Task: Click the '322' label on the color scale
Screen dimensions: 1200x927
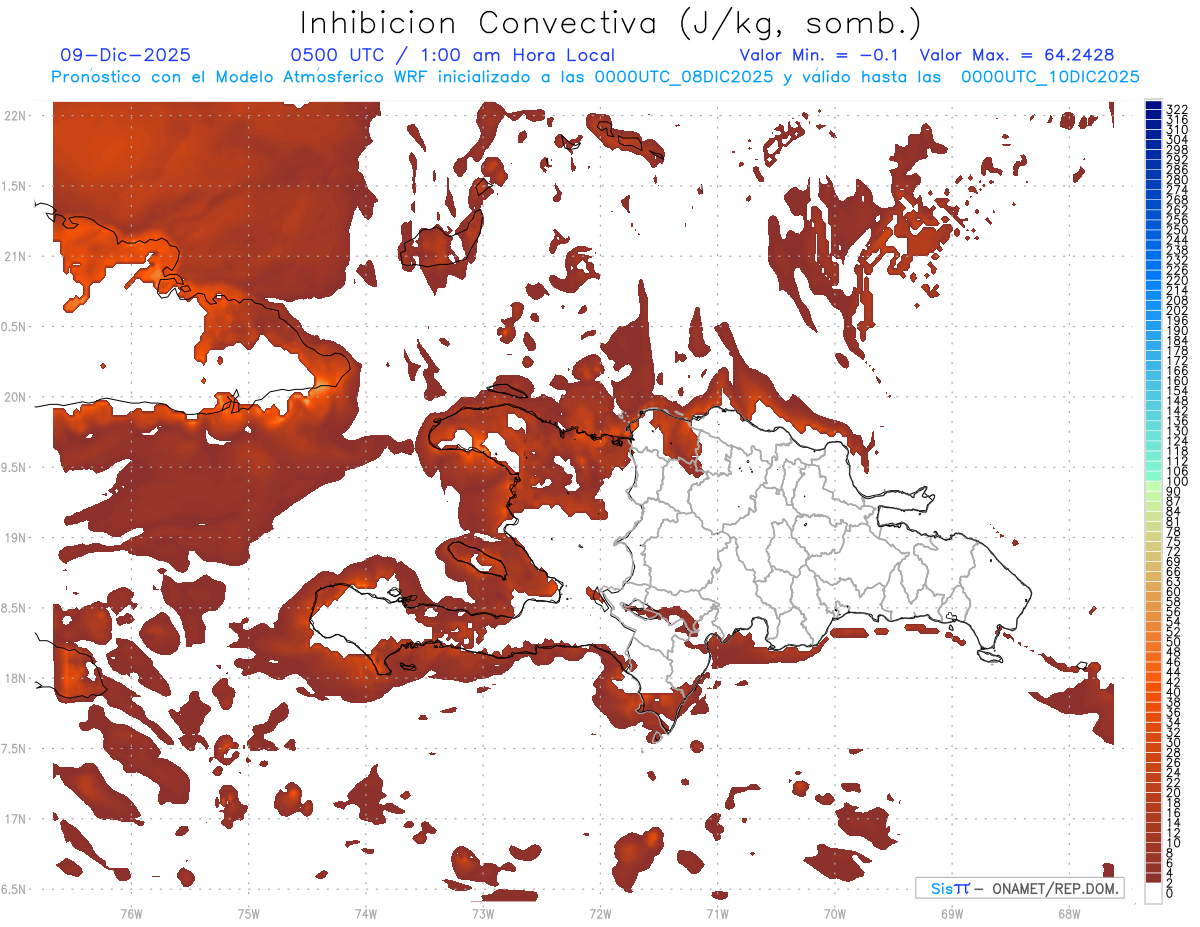Action: tap(1177, 109)
